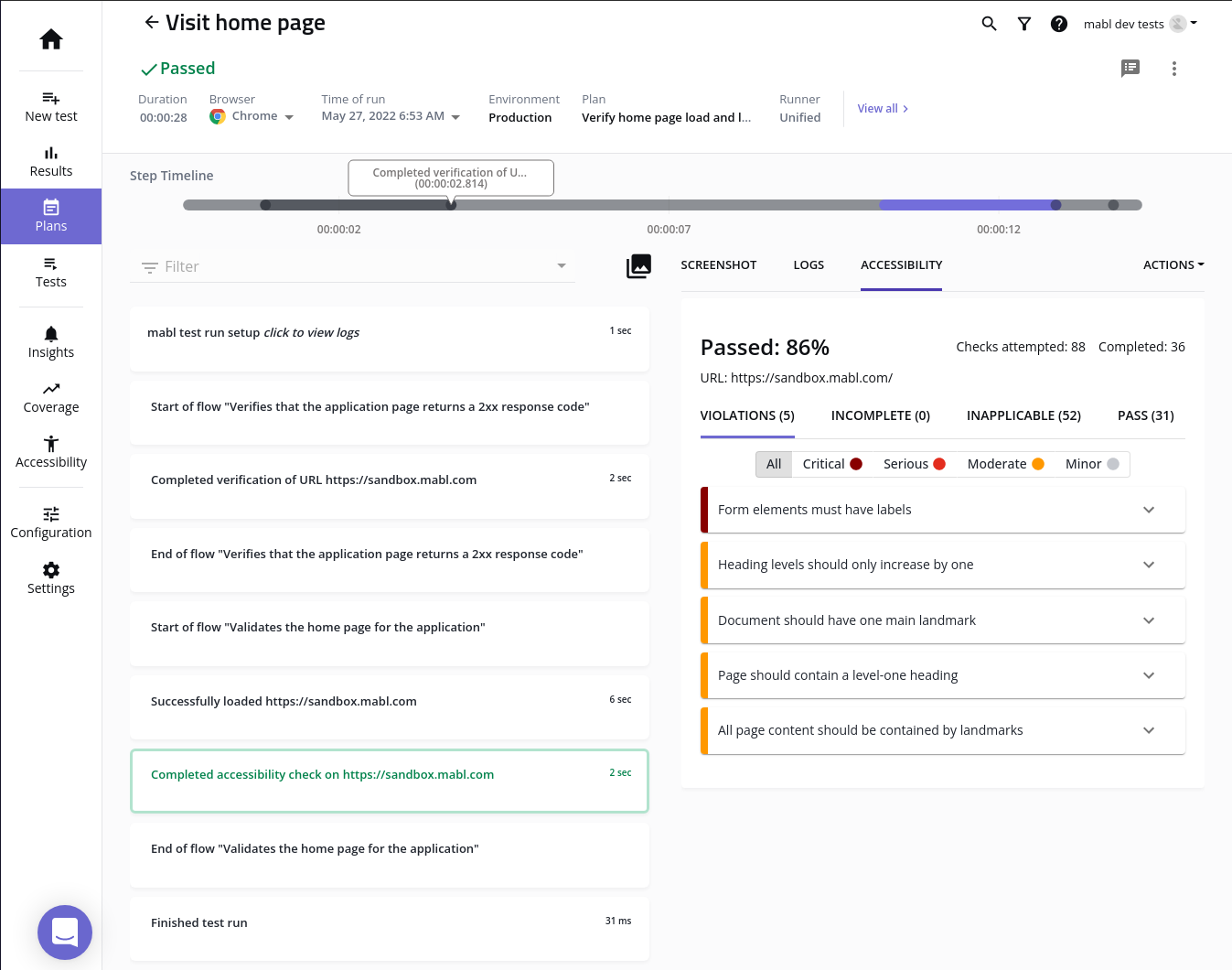
Task: Click the mabl test run setup step
Action: click(390, 339)
